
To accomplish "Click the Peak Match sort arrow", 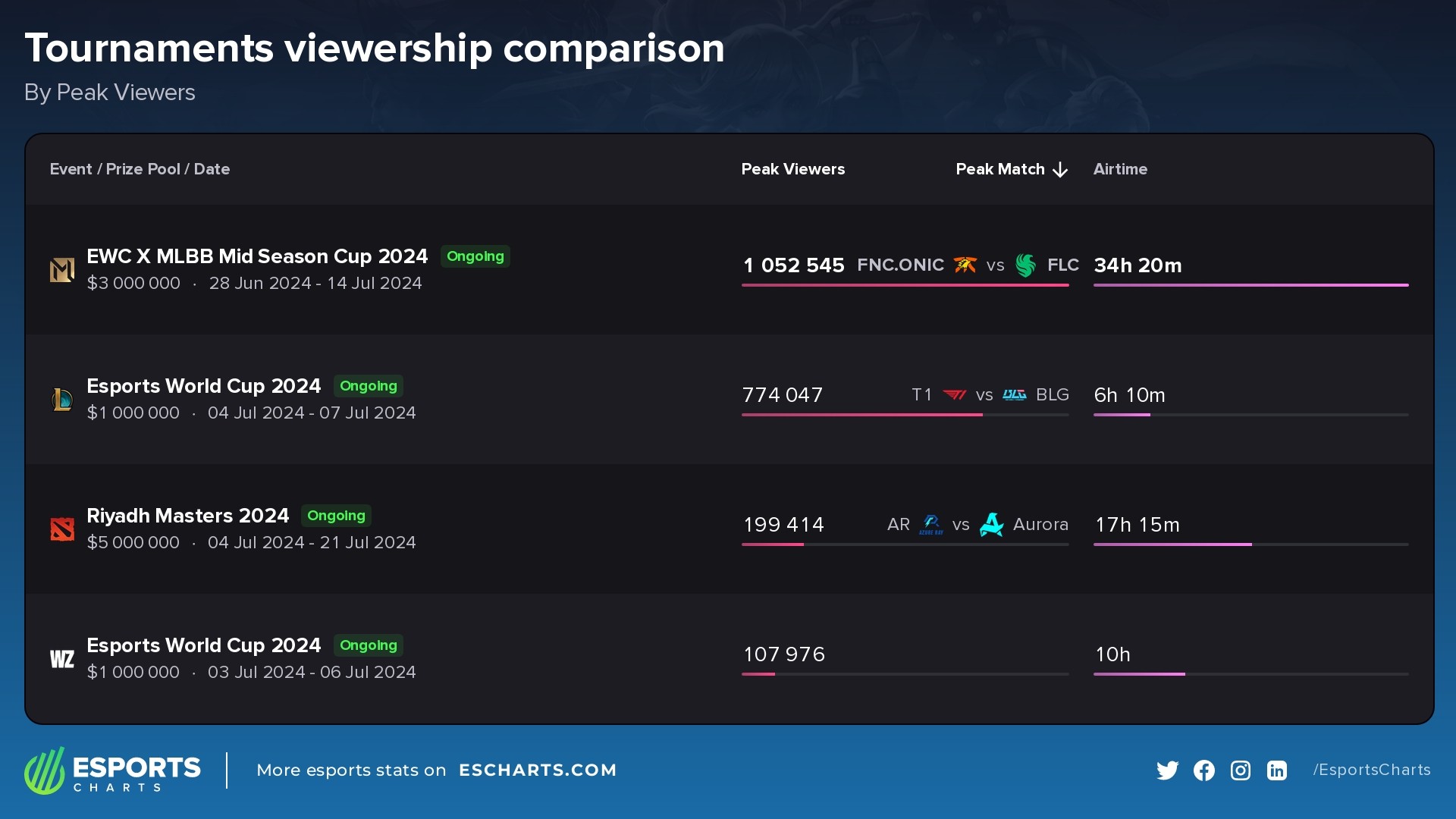I will point(1060,170).
